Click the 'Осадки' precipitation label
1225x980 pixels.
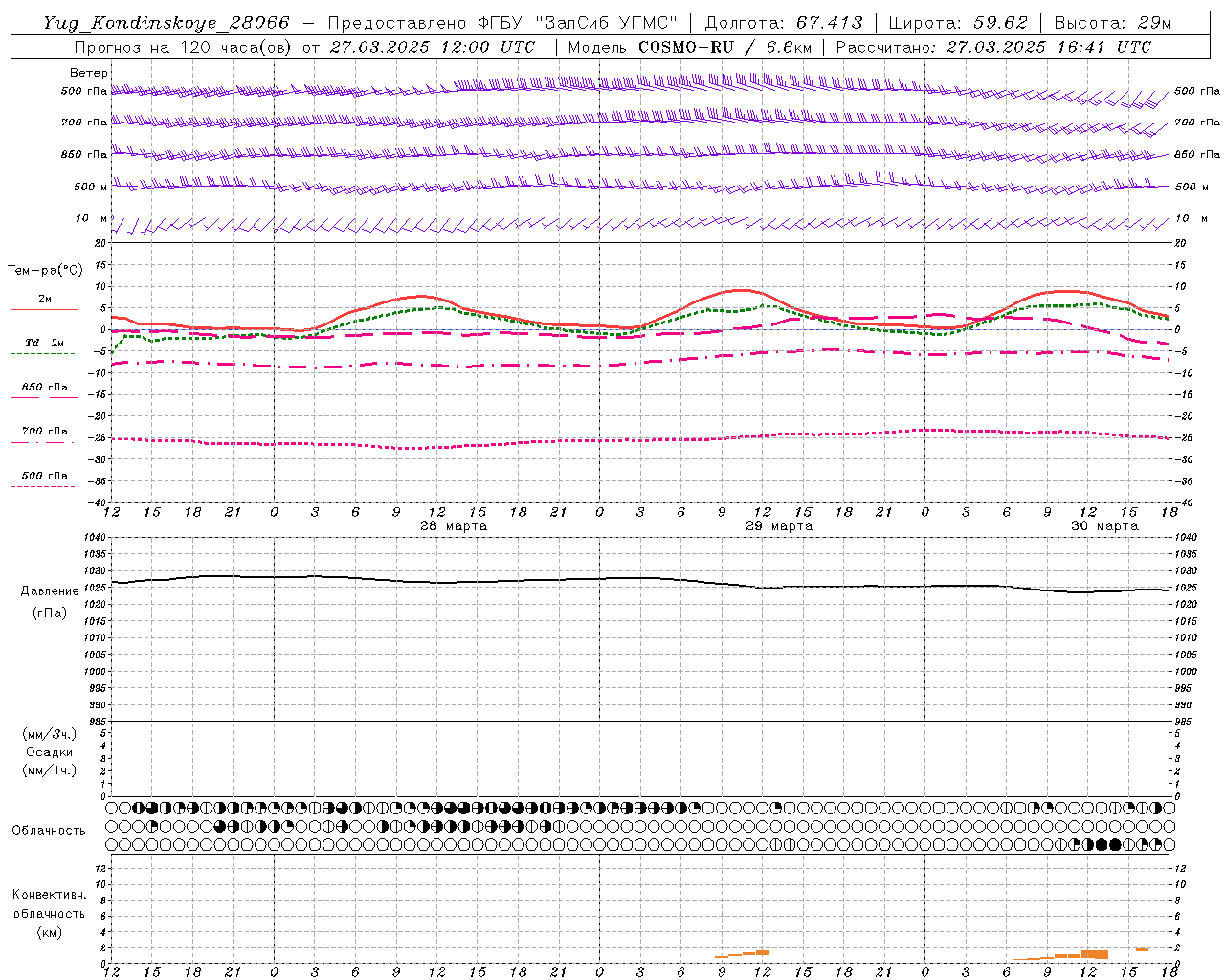(50, 752)
